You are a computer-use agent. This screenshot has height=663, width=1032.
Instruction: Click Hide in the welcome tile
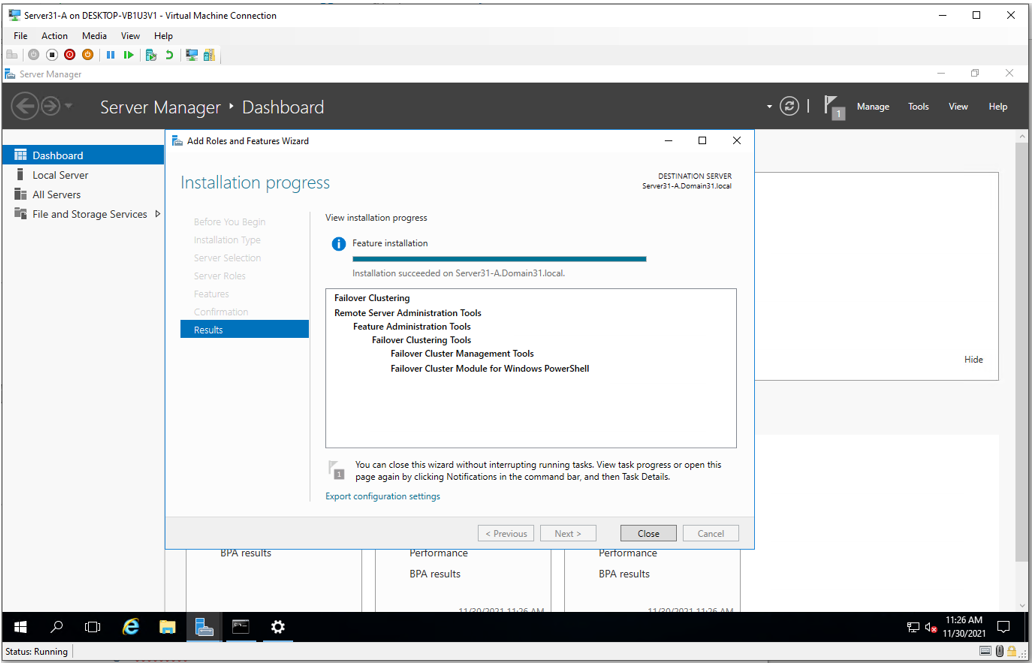(973, 359)
